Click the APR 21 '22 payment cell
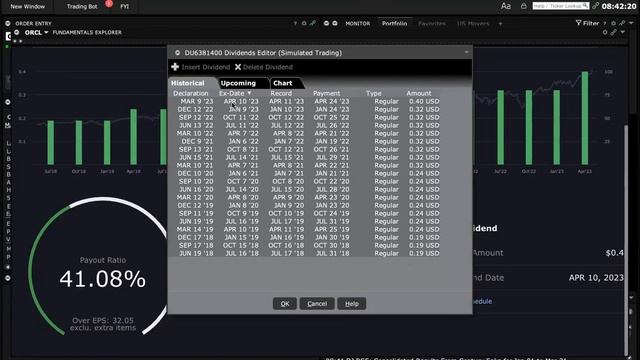Viewport: 640px width, 360px height. tap(332, 133)
